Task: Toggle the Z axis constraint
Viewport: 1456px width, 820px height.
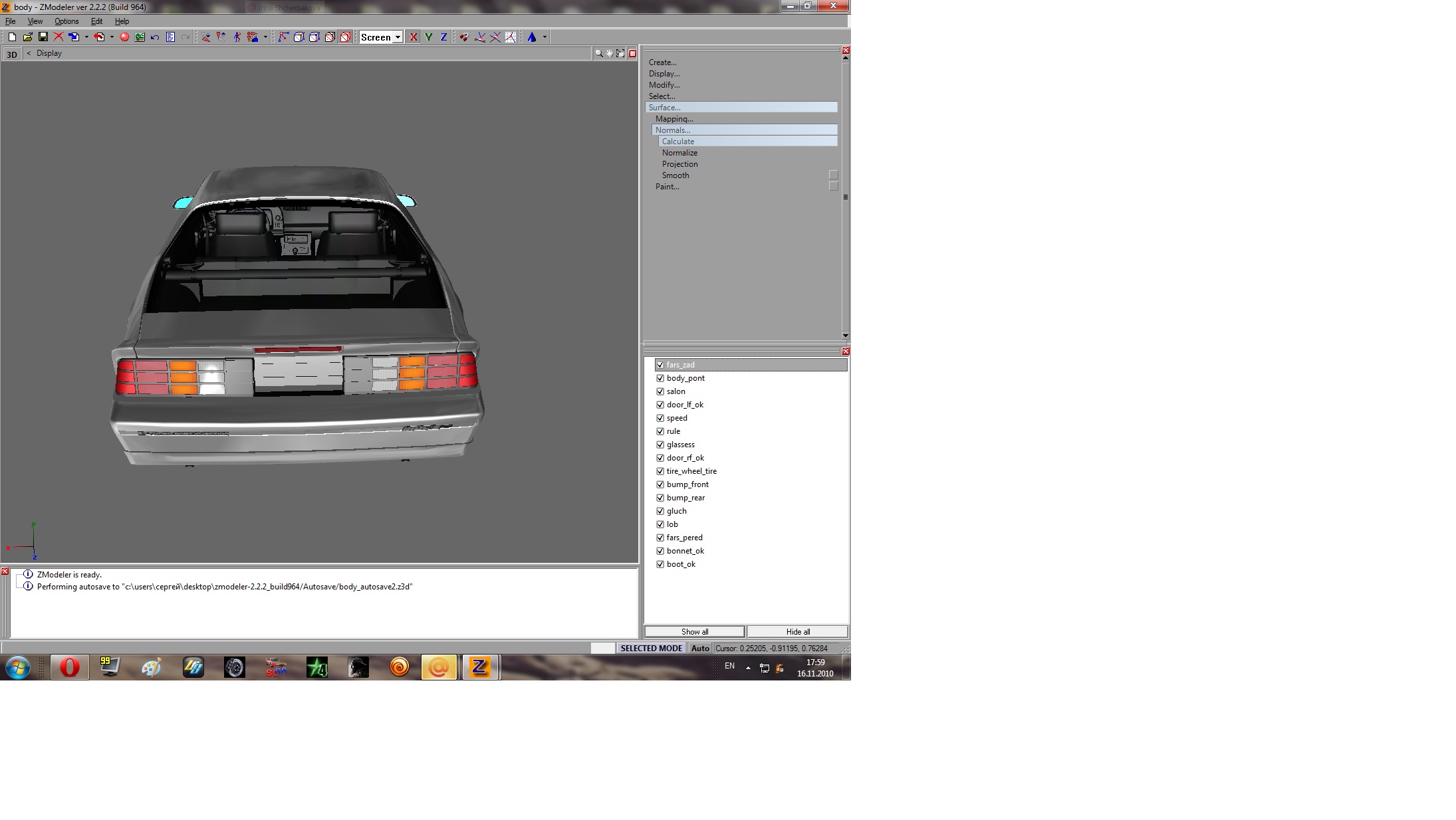Action: [x=443, y=37]
